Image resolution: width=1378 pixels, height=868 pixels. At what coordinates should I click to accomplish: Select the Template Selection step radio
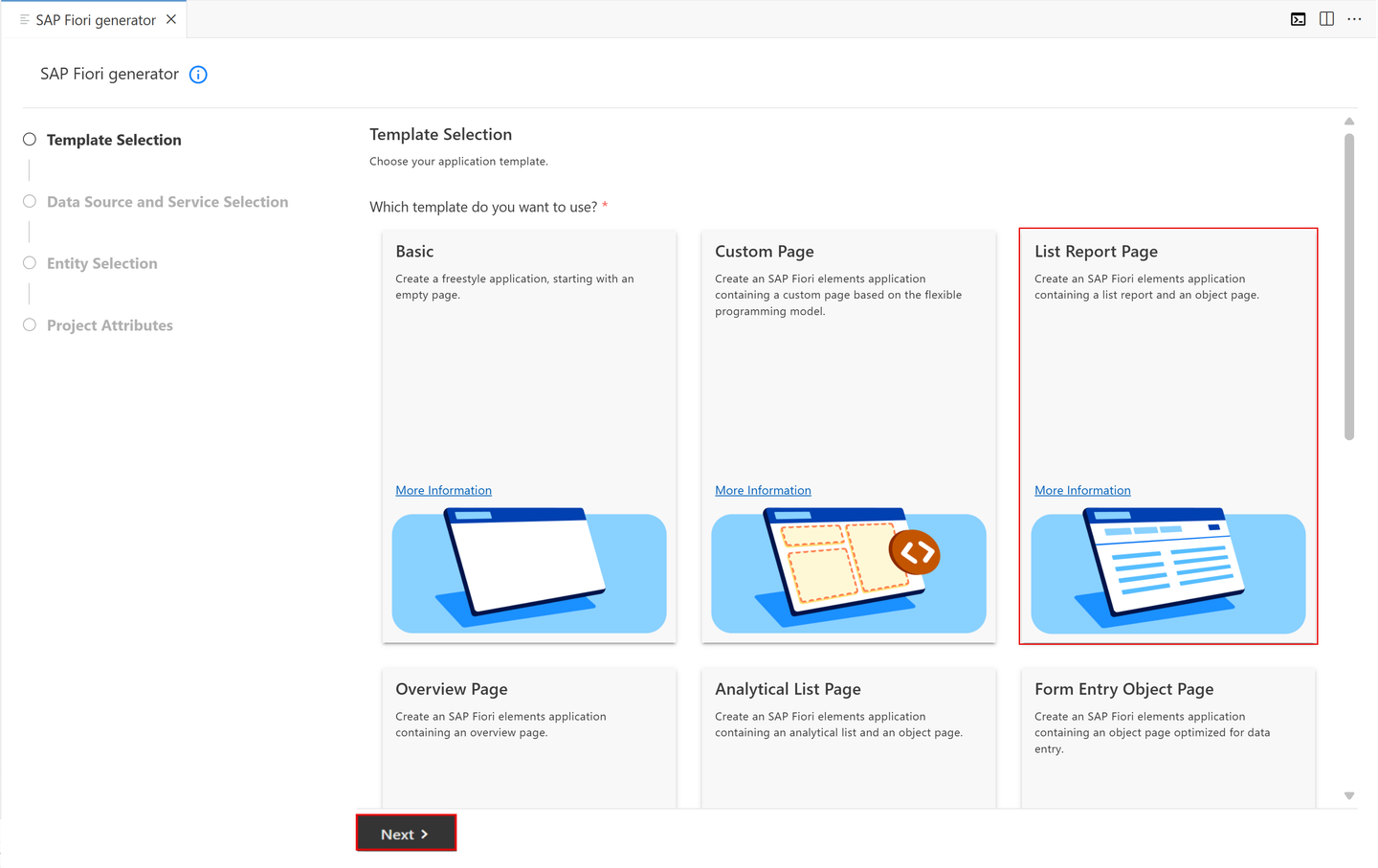coord(30,140)
